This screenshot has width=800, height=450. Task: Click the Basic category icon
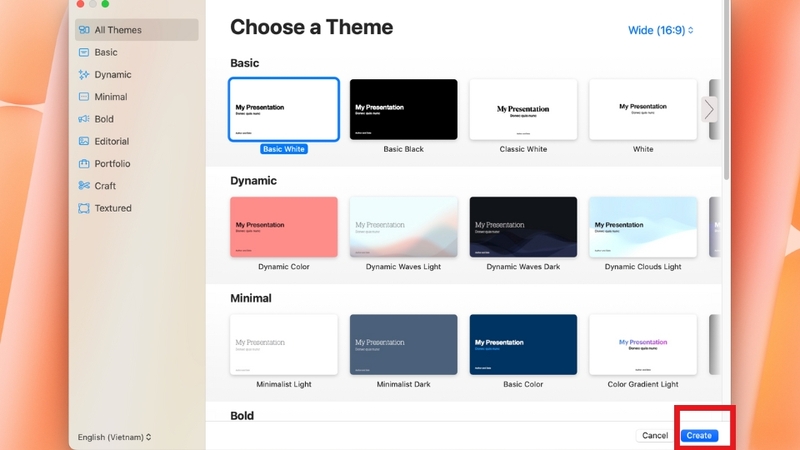[84, 52]
